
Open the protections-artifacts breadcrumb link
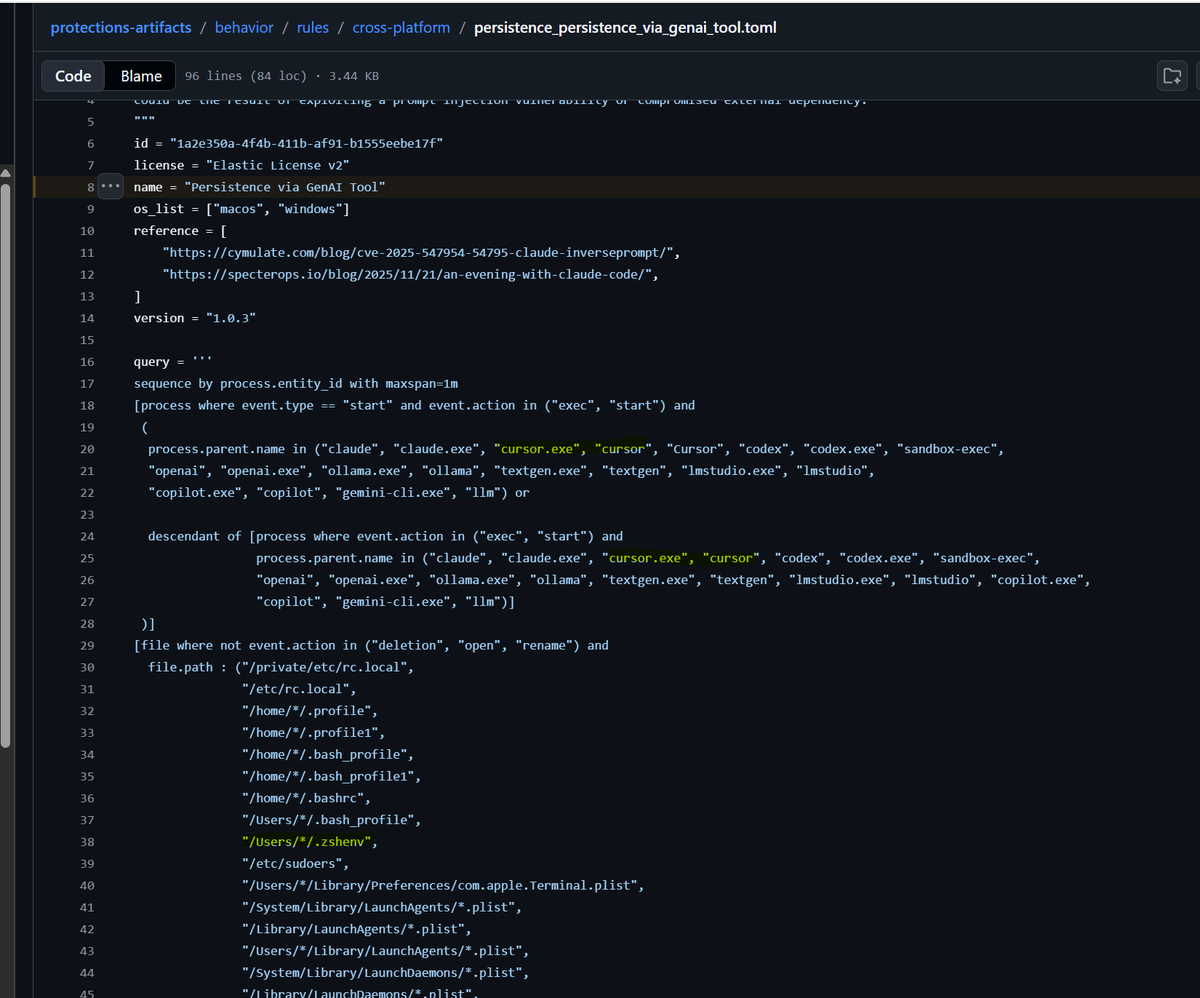point(121,27)
